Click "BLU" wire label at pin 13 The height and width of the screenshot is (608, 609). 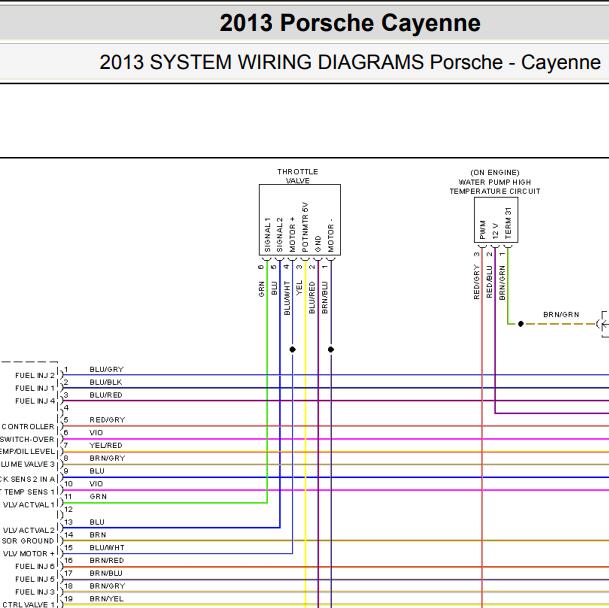[x=97, y=522]
